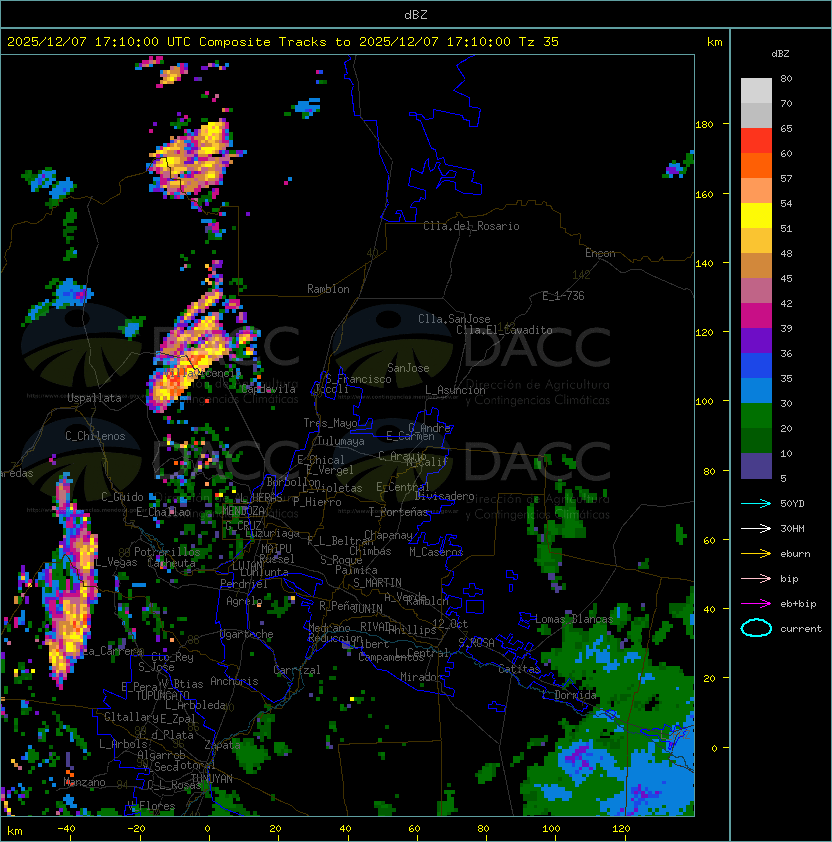Click the 'E_1-736' map label
Image resolution: width=832 pixels, height=842 pixels.
pos(563,296)
